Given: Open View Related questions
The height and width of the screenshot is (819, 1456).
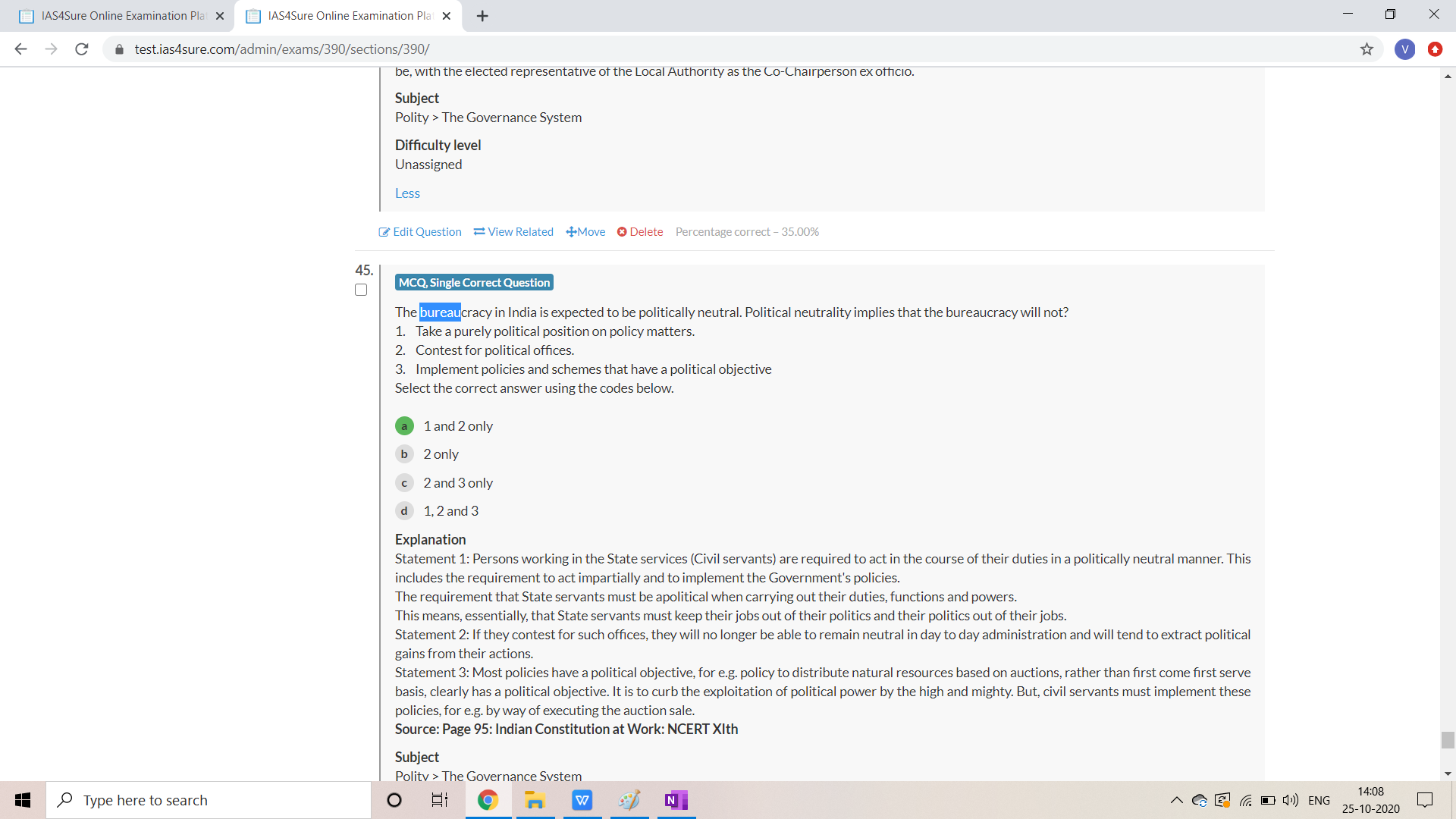Looking at the screenshot, I should tap(513, 232).
